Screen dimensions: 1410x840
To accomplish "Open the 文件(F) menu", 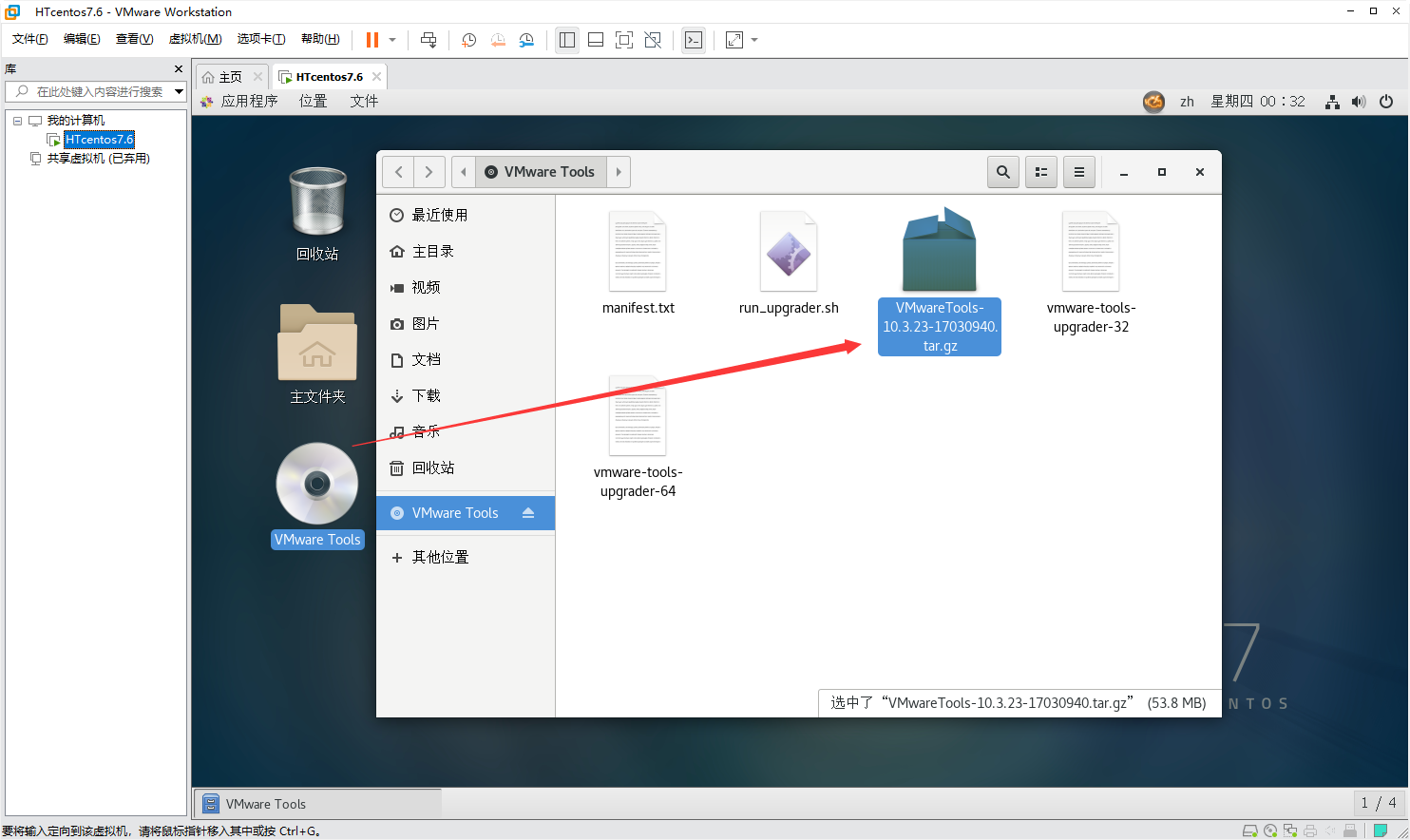I will click(30, 39).
